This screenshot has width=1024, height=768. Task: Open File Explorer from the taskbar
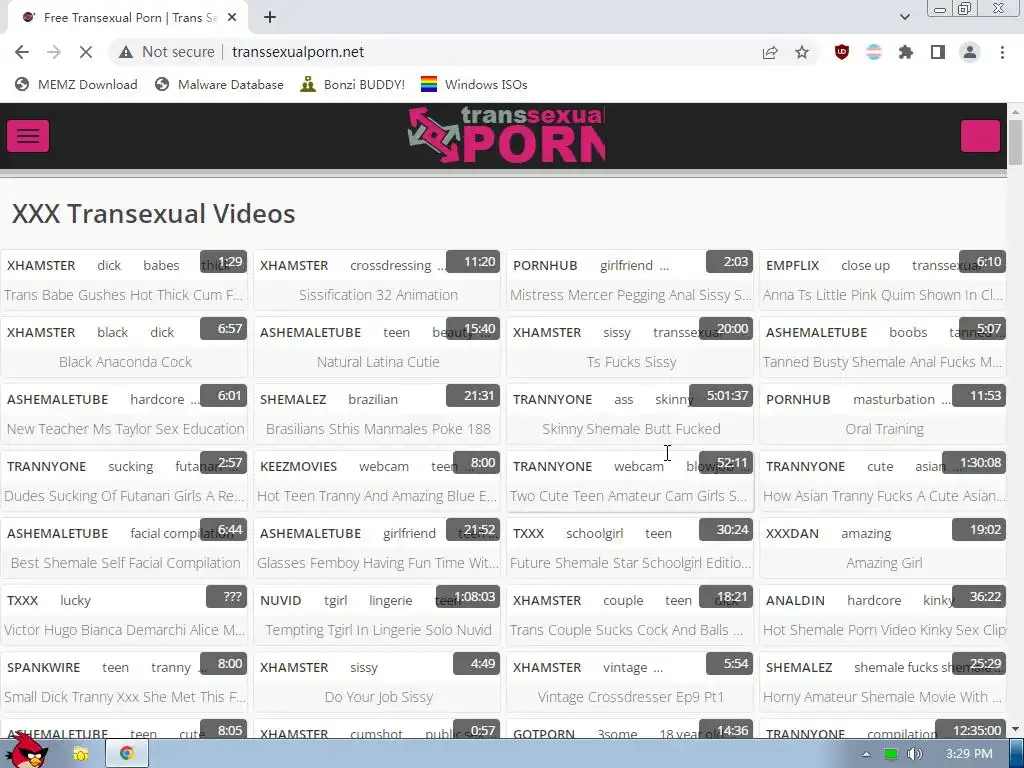[x=81, y=754]
